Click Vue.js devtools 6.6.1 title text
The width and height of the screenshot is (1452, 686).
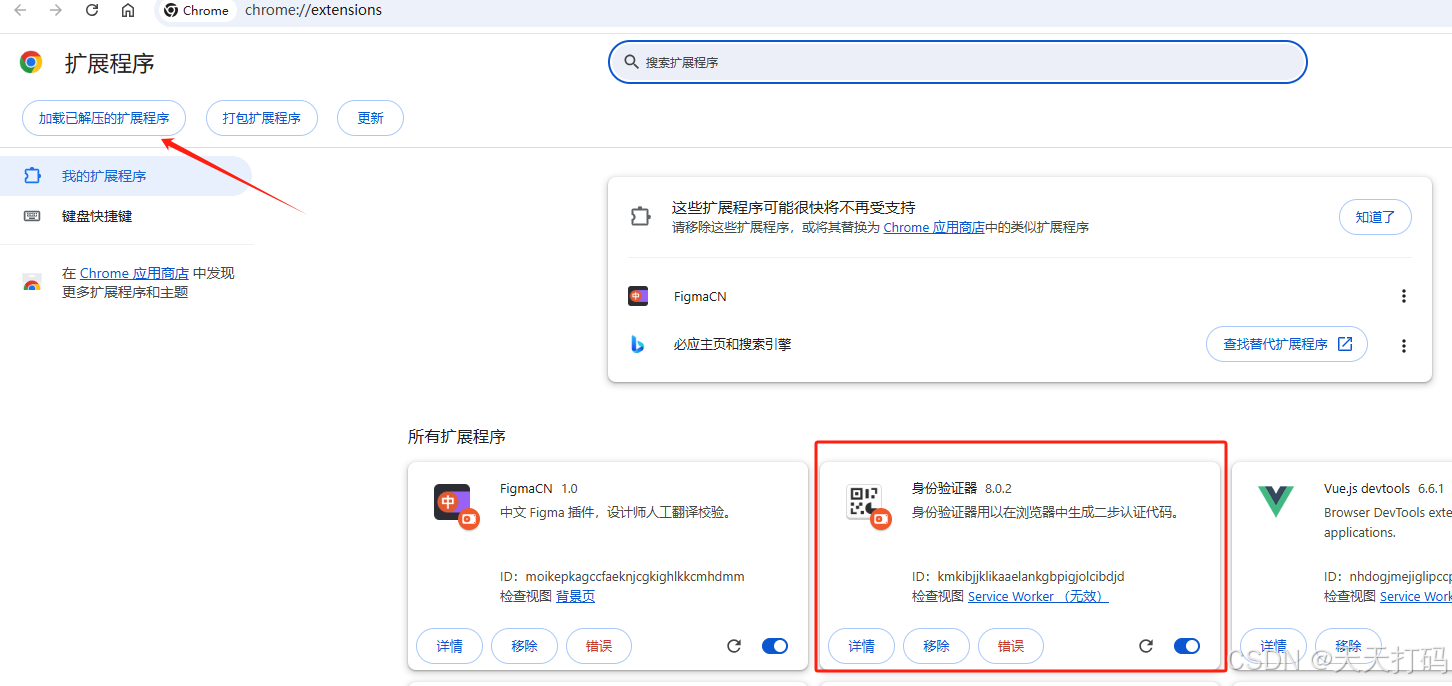point(1384,489)
